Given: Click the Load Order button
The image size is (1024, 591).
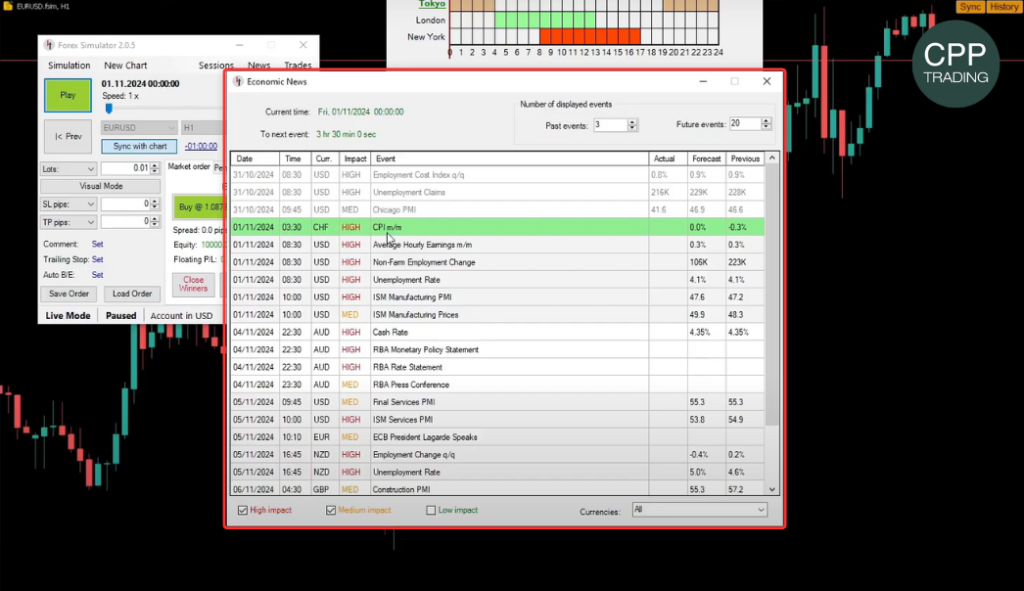Looking at the screenshot, I should pos(132,294).
